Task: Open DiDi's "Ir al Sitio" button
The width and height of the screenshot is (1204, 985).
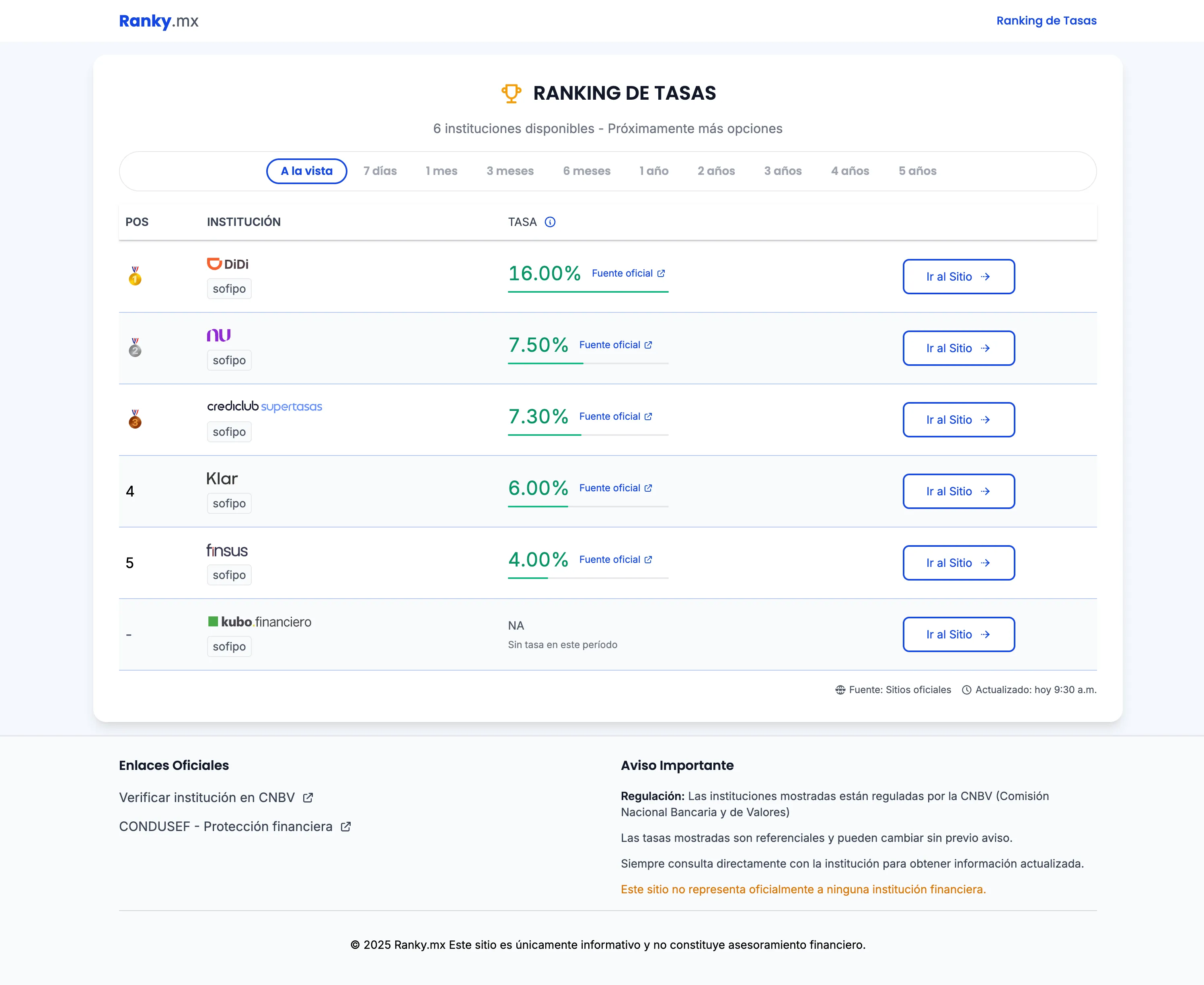Action: (958, 276)
